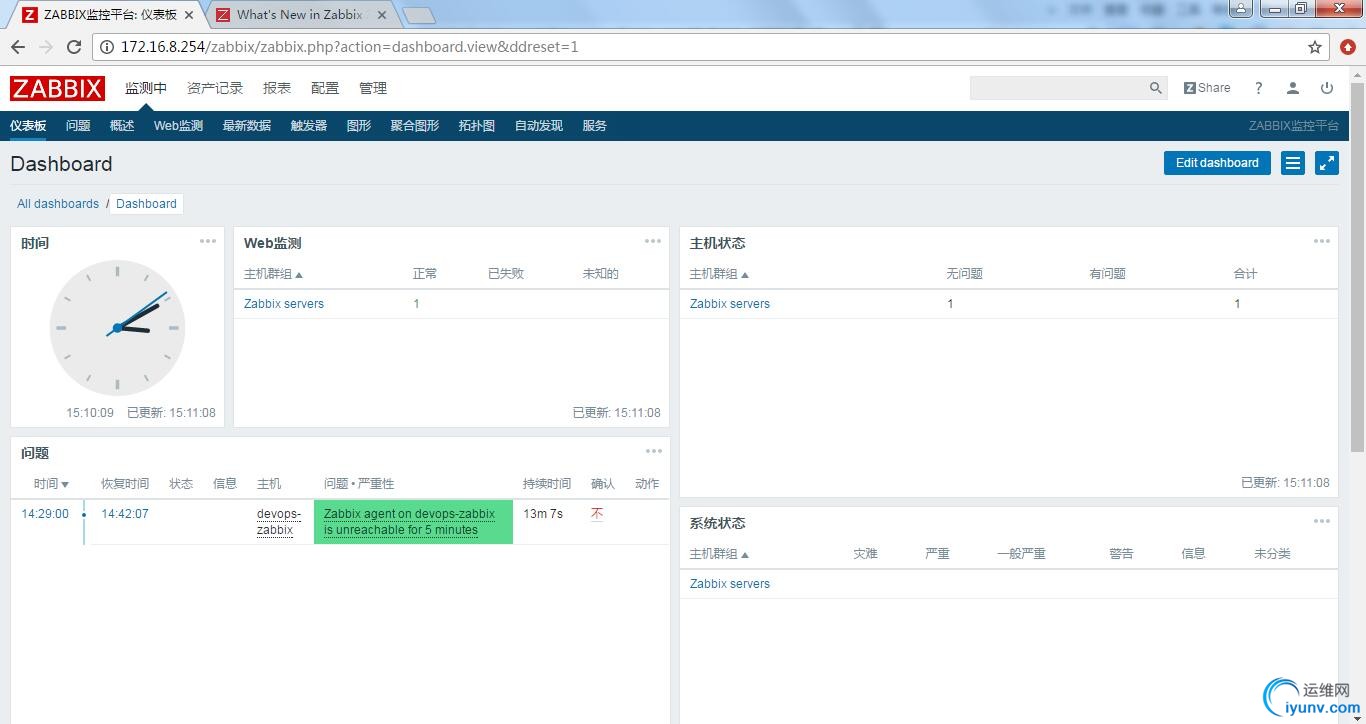
Task: Click the analog clock in 时间 widget
Action: (x=117, y=328)
